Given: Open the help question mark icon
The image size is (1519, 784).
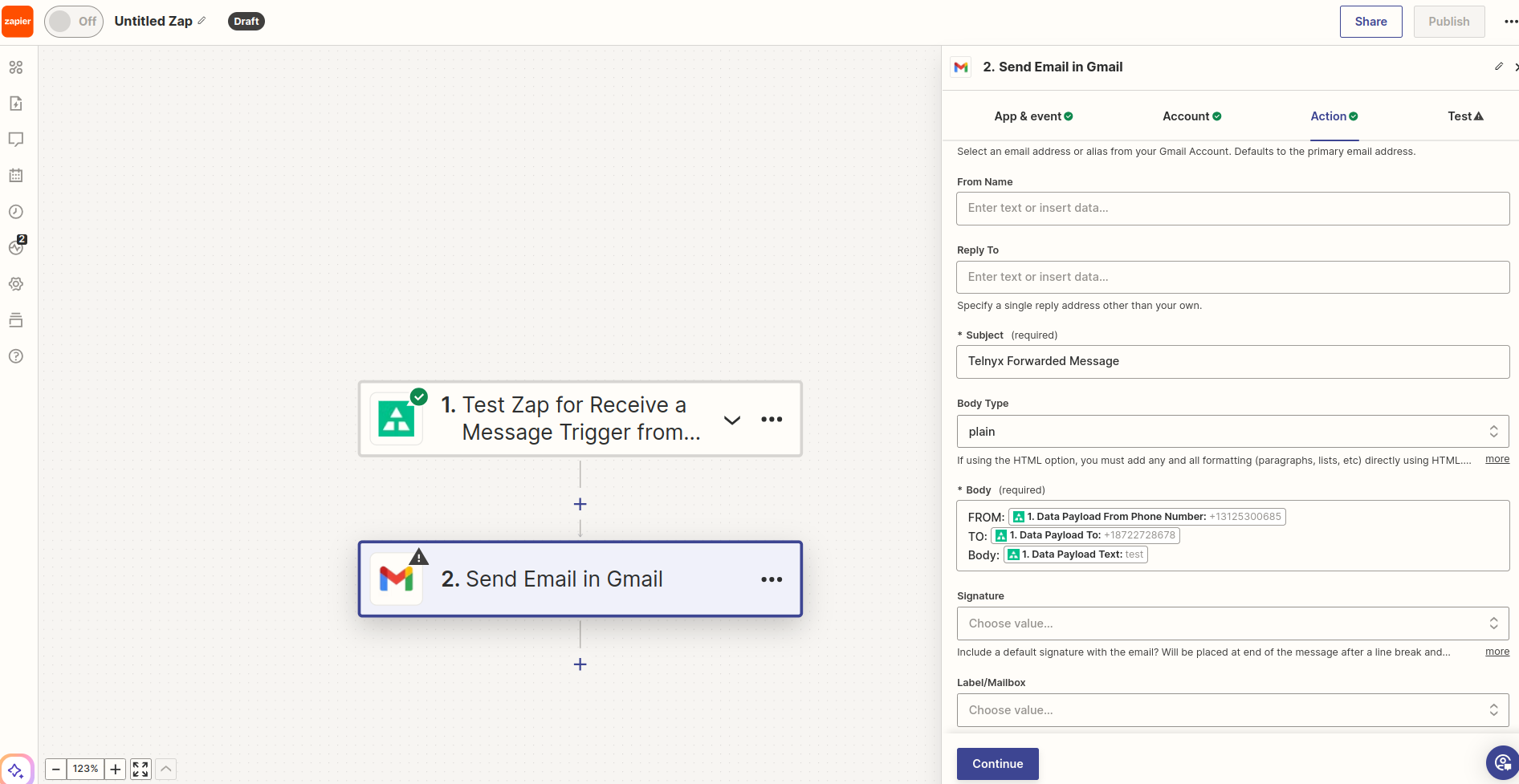Looking at the screenshot, I should click(x=16, y=356).
